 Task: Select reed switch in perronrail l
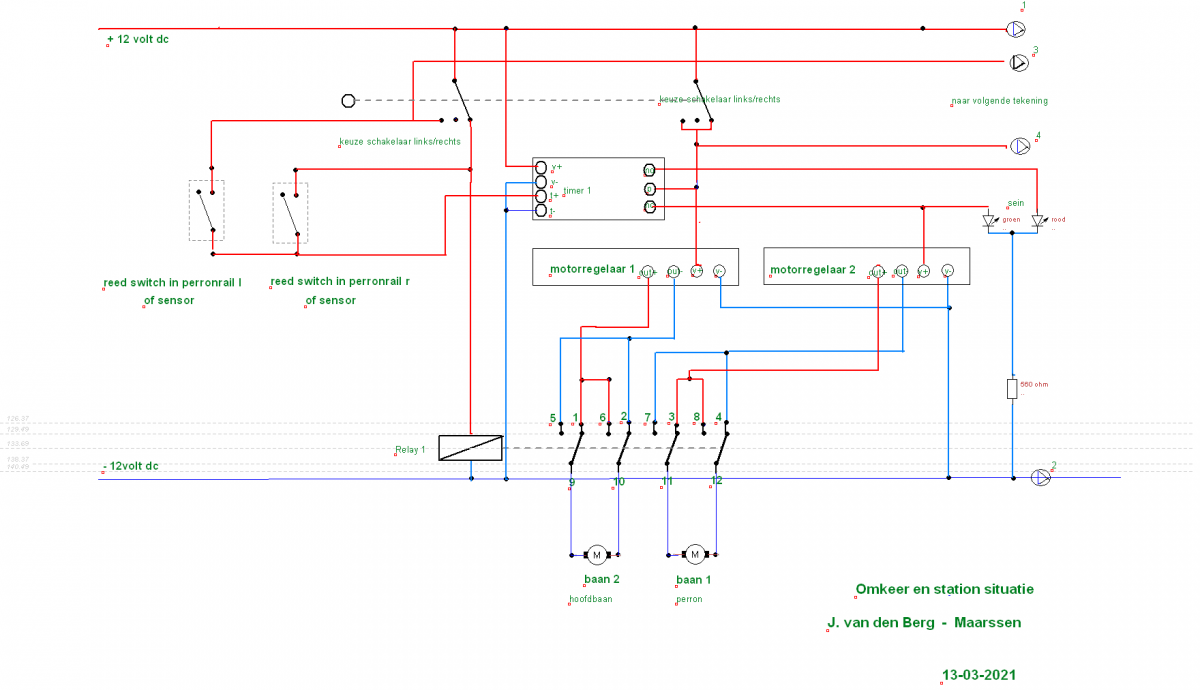(x=206, y=210)
